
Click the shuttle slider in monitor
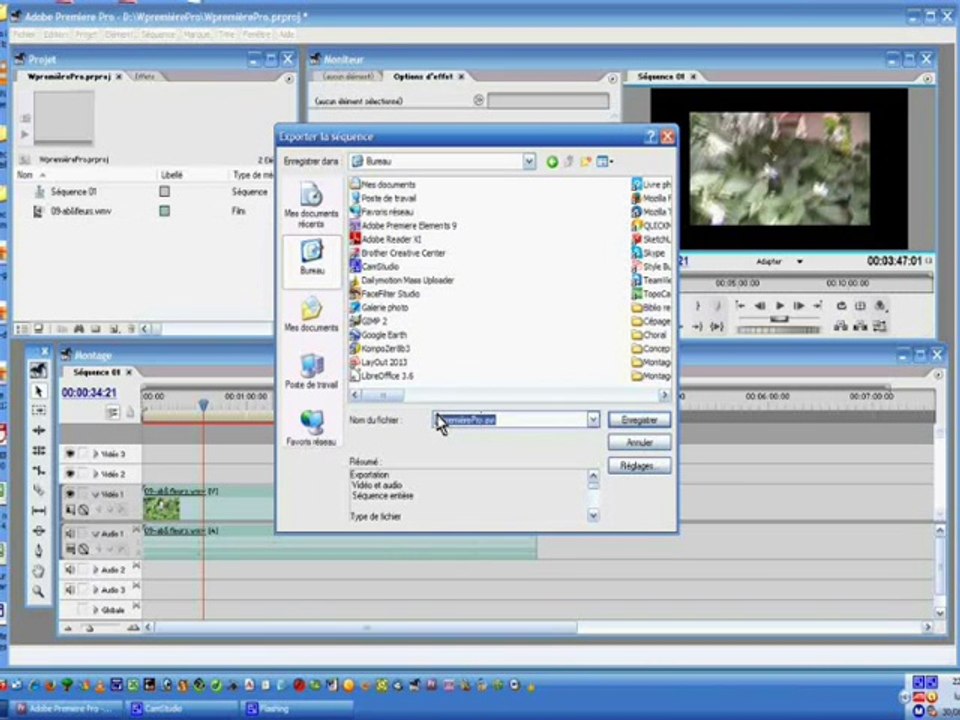(779, 320)
